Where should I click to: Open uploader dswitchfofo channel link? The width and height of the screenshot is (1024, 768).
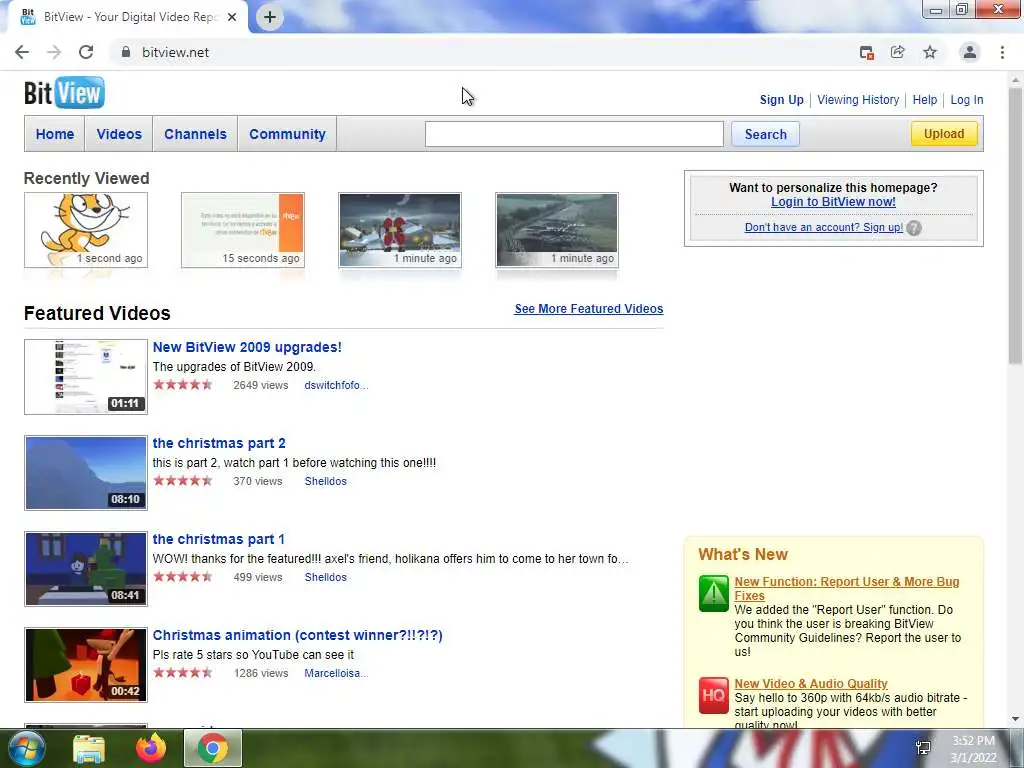pyautogui.click(x=336, y=385)
